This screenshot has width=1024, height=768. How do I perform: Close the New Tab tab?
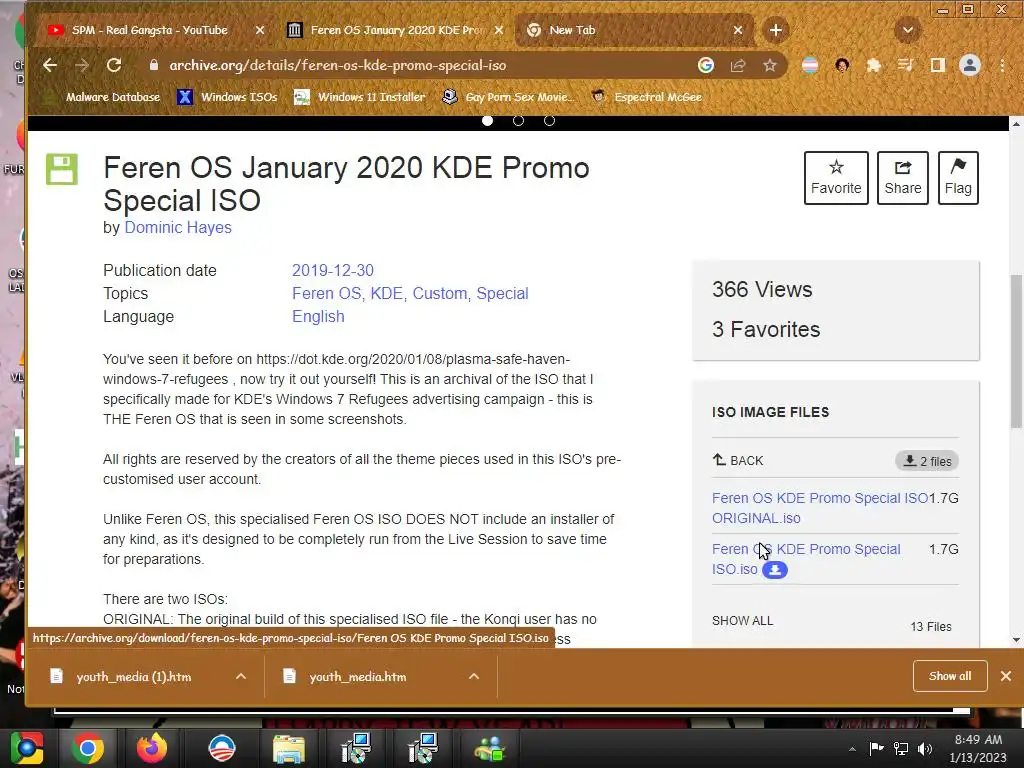coord(738,30)
